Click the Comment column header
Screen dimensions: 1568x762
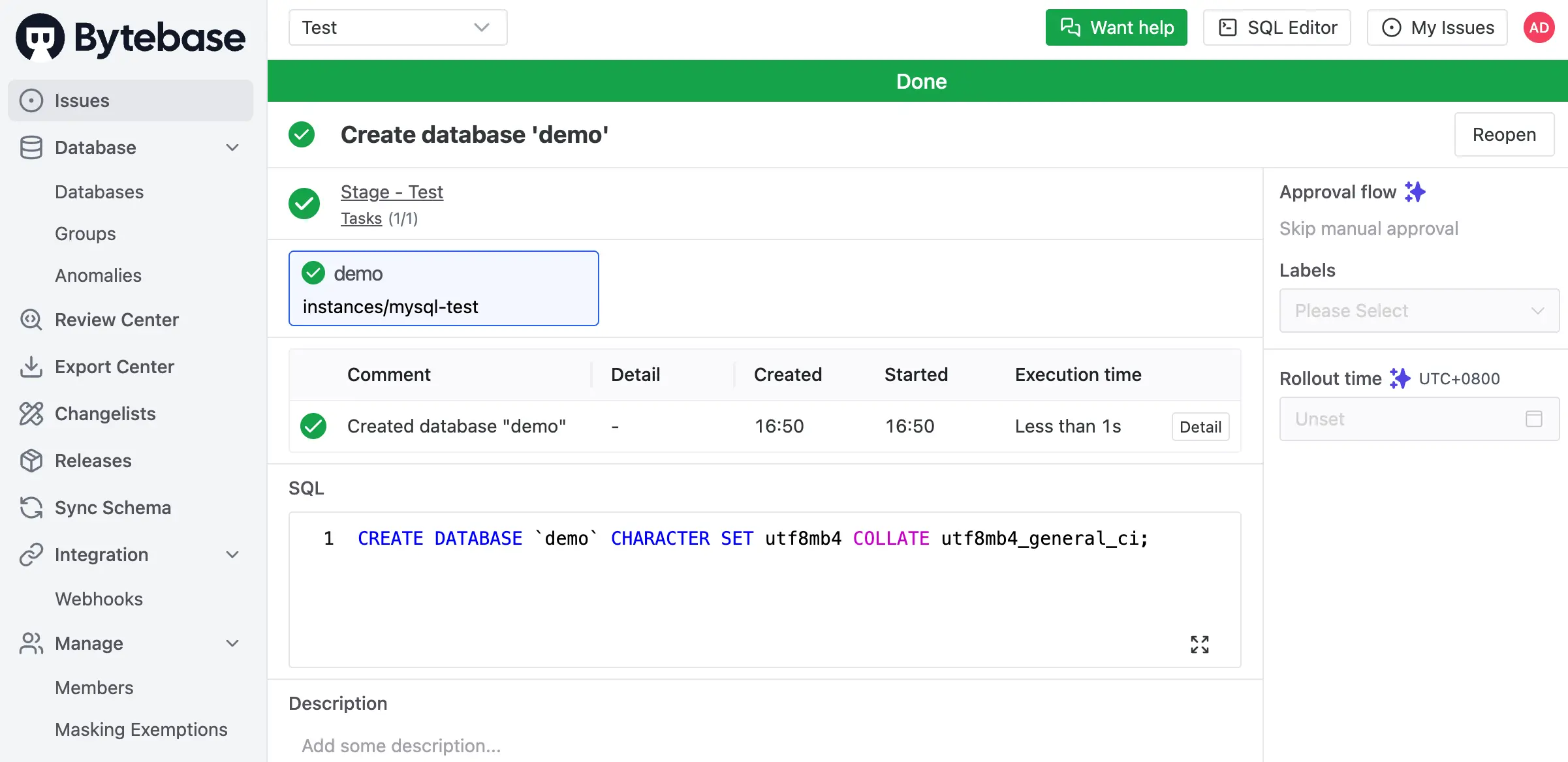click(x=389, y=374)
